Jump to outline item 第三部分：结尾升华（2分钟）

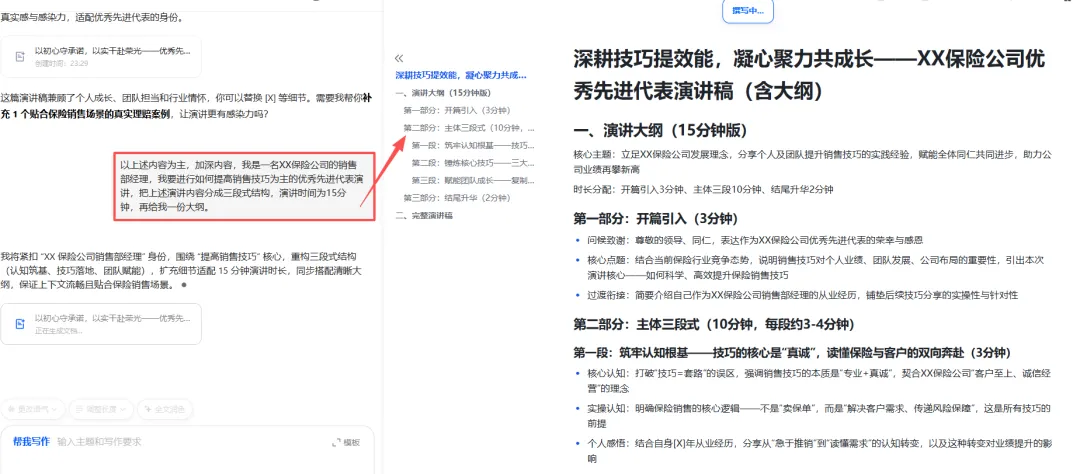(457, 198)
